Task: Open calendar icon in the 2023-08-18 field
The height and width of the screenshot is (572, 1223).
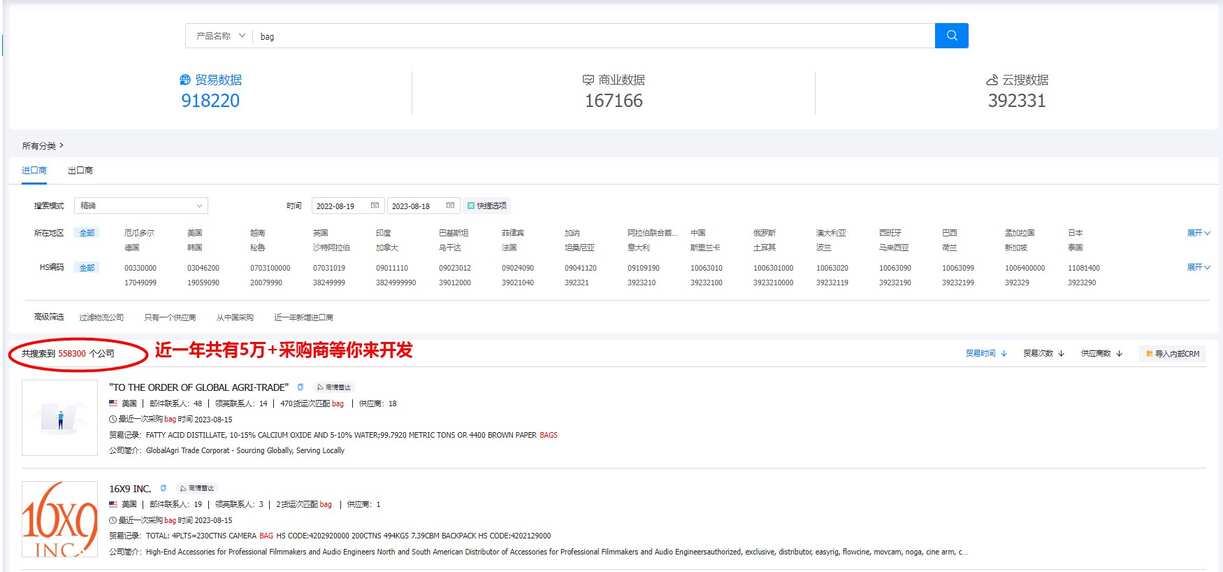Action: (449, 205)
